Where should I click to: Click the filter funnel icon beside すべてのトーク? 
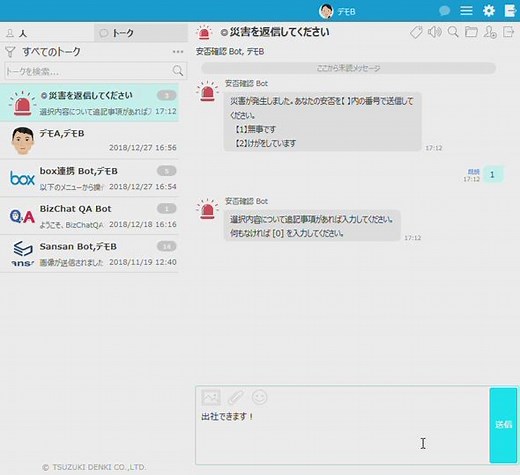pos(10,52)
